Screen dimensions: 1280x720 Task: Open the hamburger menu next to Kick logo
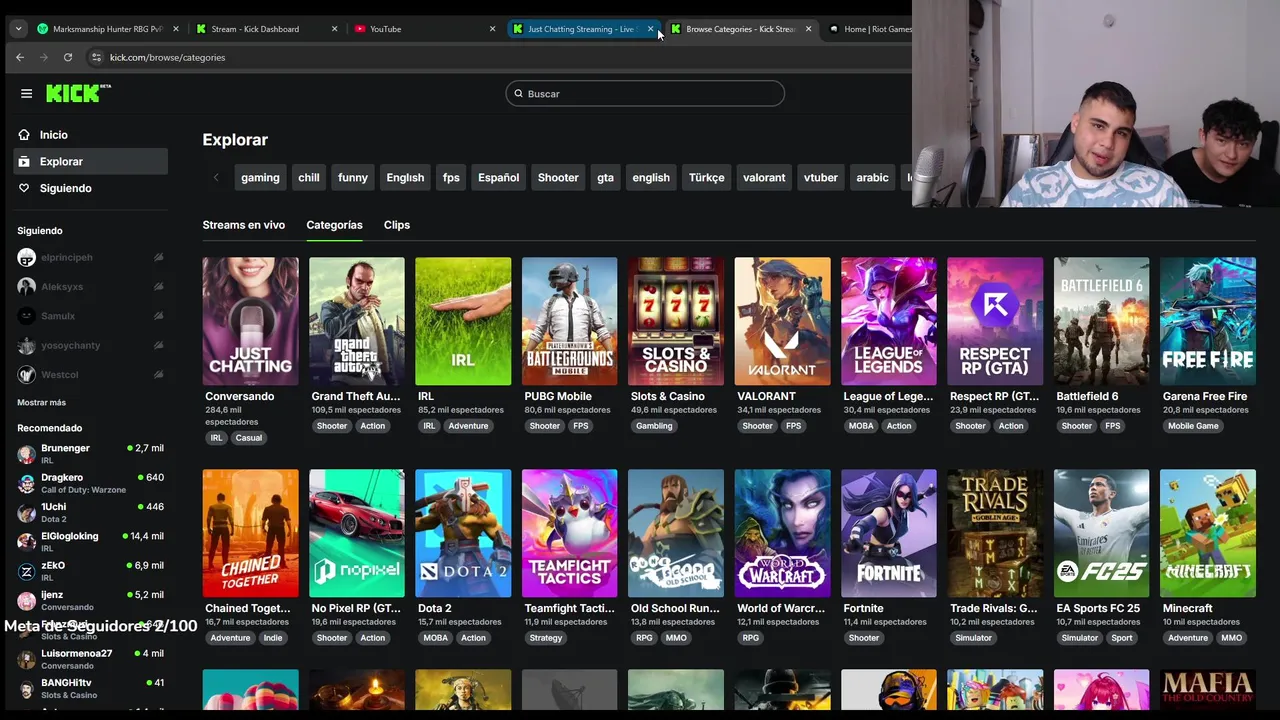[27, 93]
